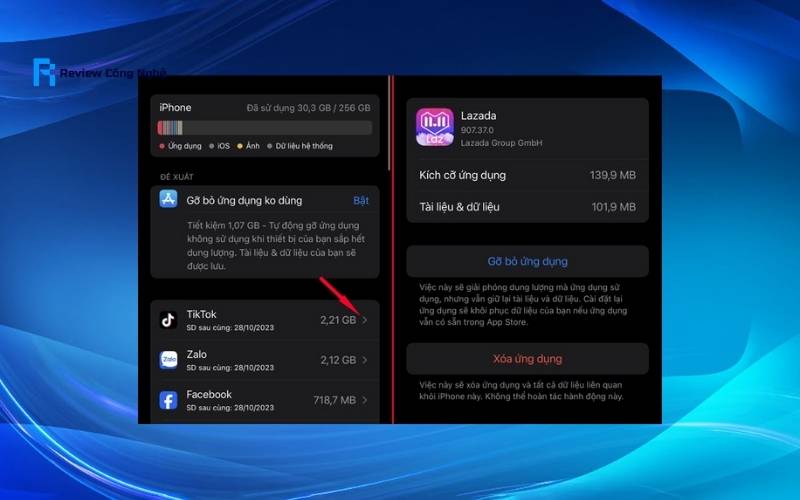
Task: Click the Tiết kiệm 1,07 GB description
Action: click(276, 246)
